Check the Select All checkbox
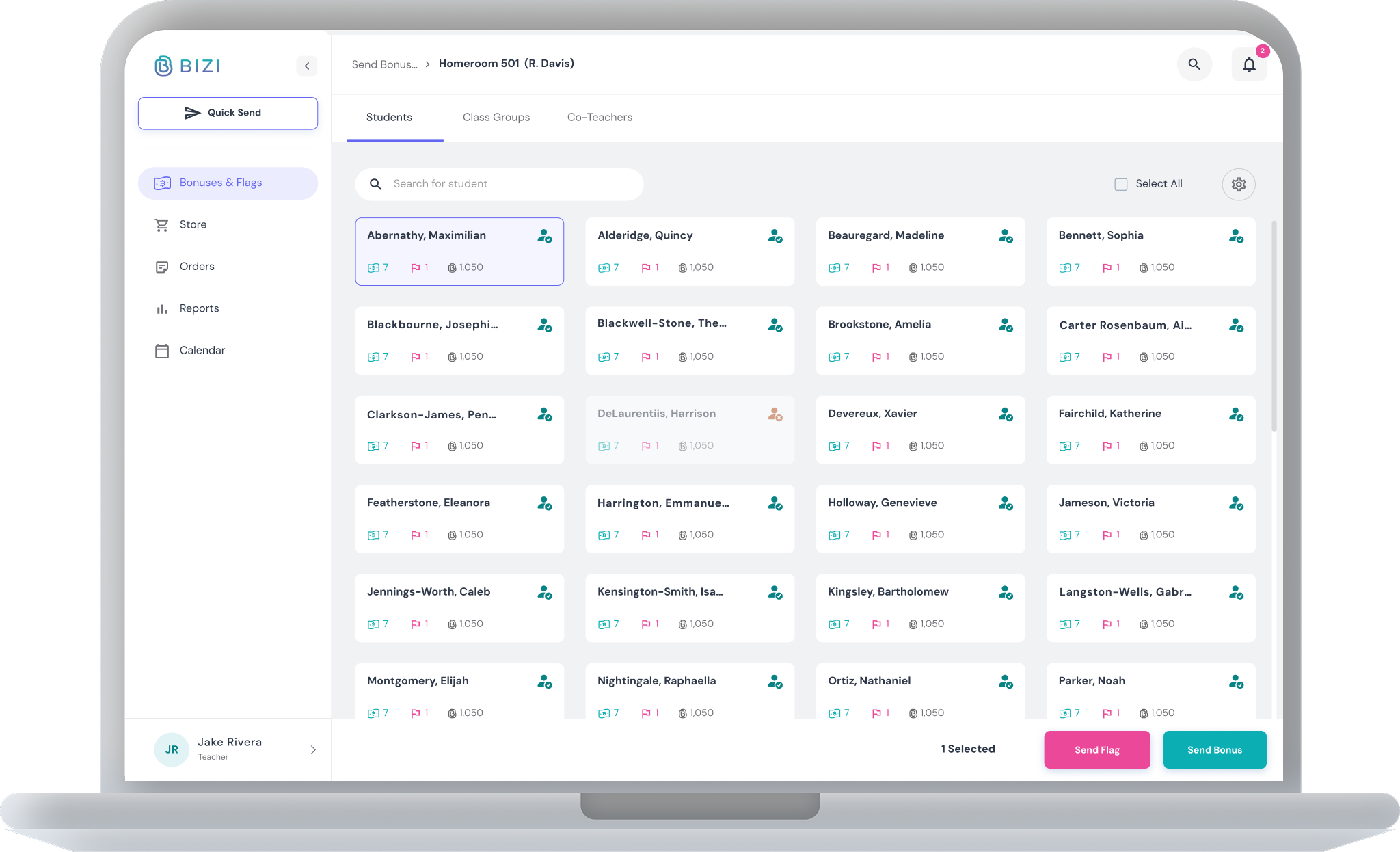The width and height of the screenshot is (1400, 852). click(x=1120, y=184)
